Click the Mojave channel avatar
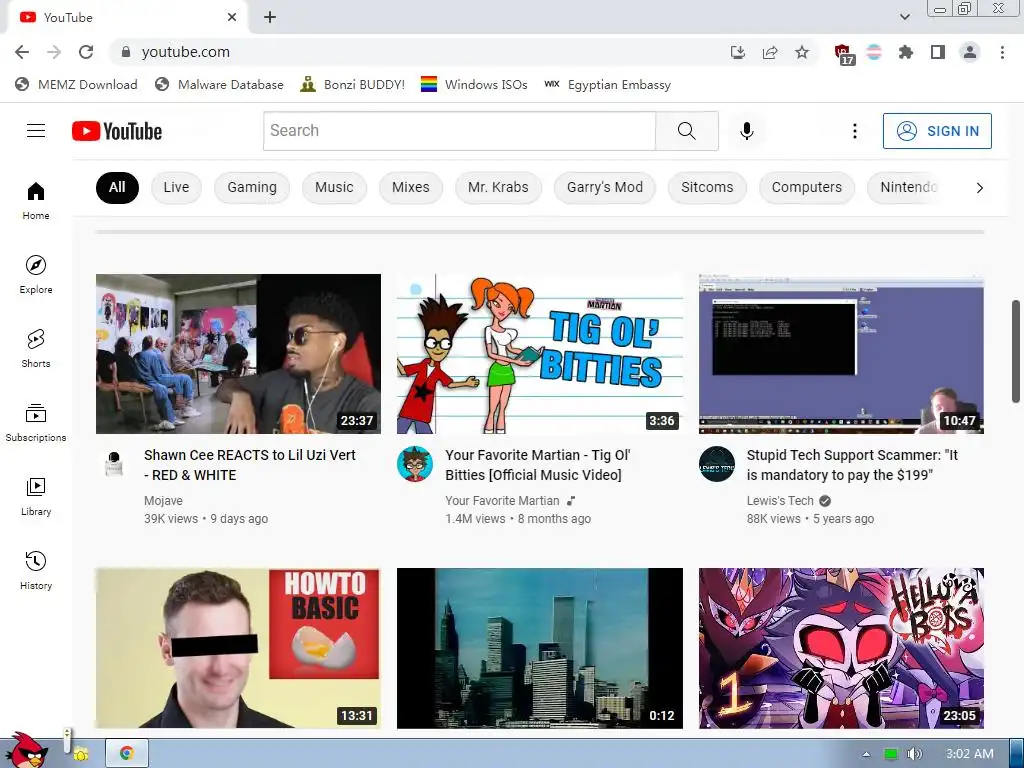The height and width of the screenshot is (768, 1024). pyautogui.click(x=114, y=464)
